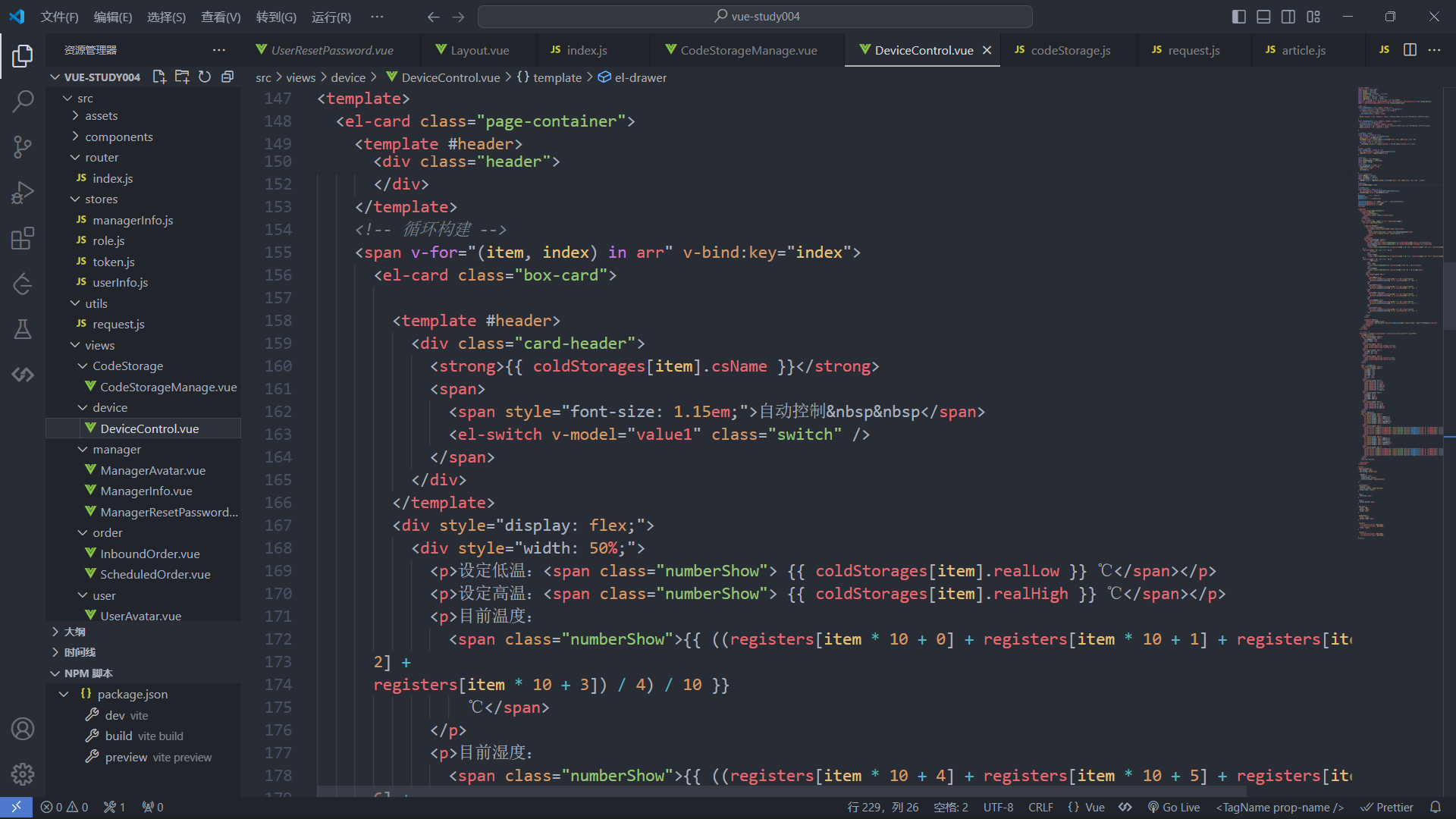Refresh the explorer file tree
Image resolution: width=1456 pixels, height=819 pixels.
tap(205, 77)
